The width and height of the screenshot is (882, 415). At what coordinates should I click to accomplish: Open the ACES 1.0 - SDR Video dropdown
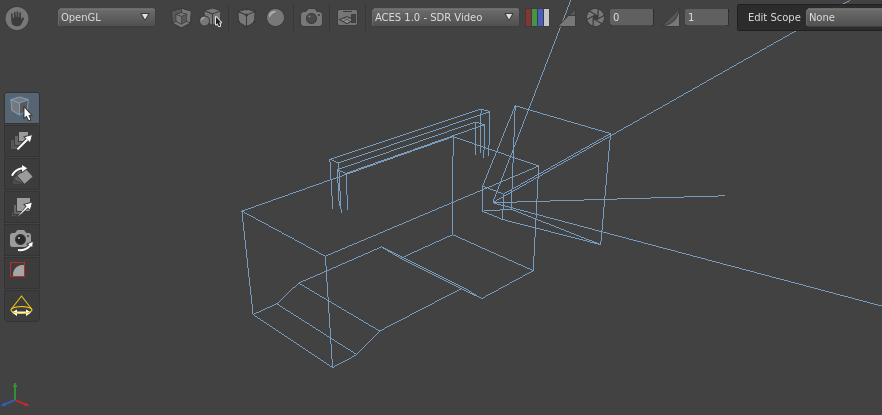click(445, 17)
